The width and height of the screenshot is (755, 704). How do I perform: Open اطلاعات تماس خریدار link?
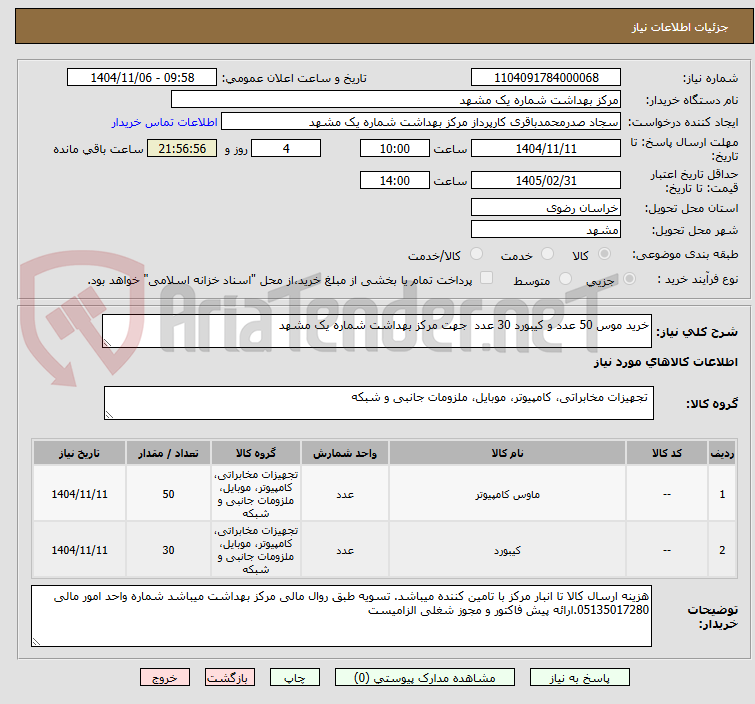pyautogui.click(x=165, y=122)
